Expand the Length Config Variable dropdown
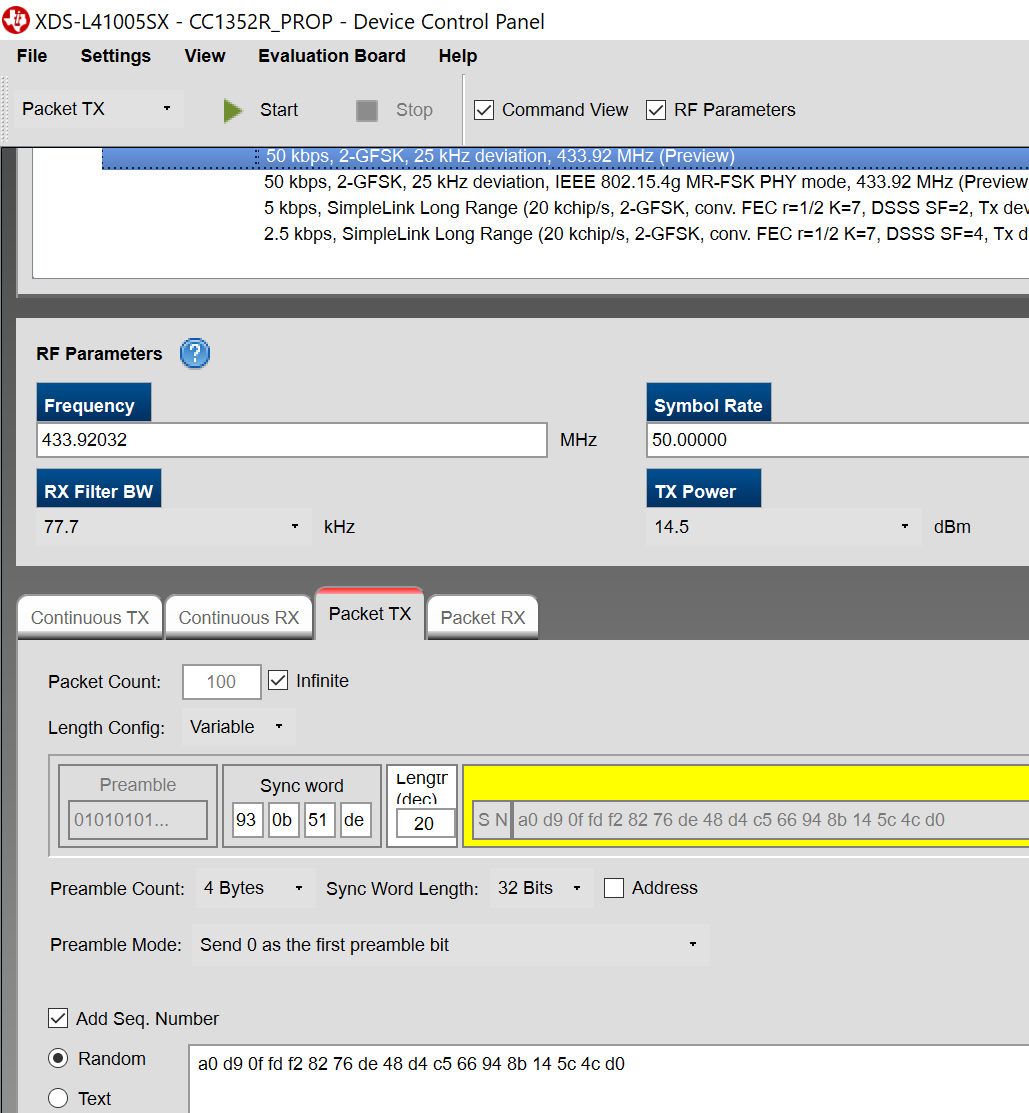The width and height of the screenshot is (1029, 1113). tap(238, 727)
